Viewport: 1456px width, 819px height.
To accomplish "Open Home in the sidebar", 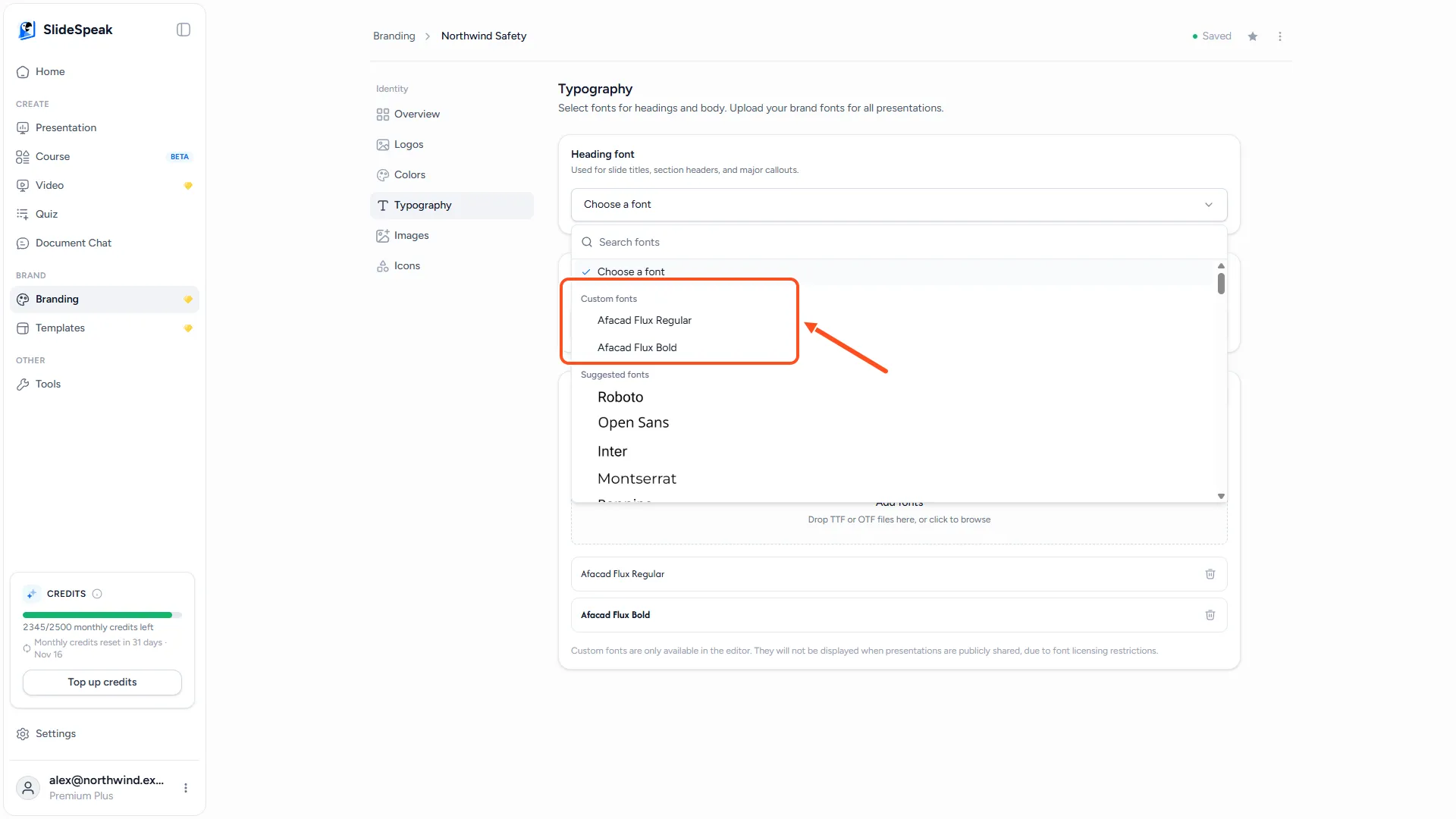I will point(104,71).
